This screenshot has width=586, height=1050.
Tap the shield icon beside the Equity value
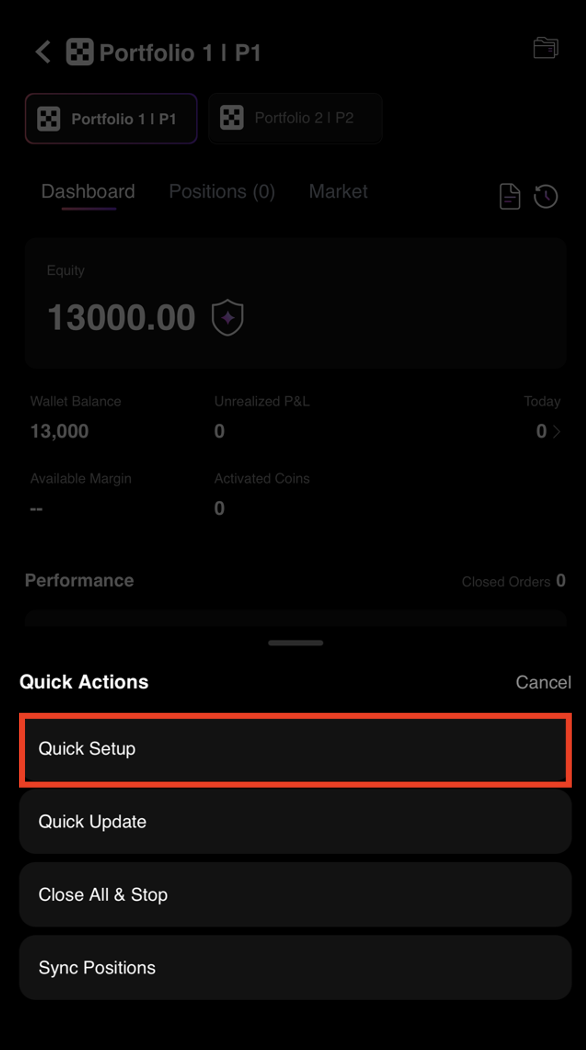(227, 317)
